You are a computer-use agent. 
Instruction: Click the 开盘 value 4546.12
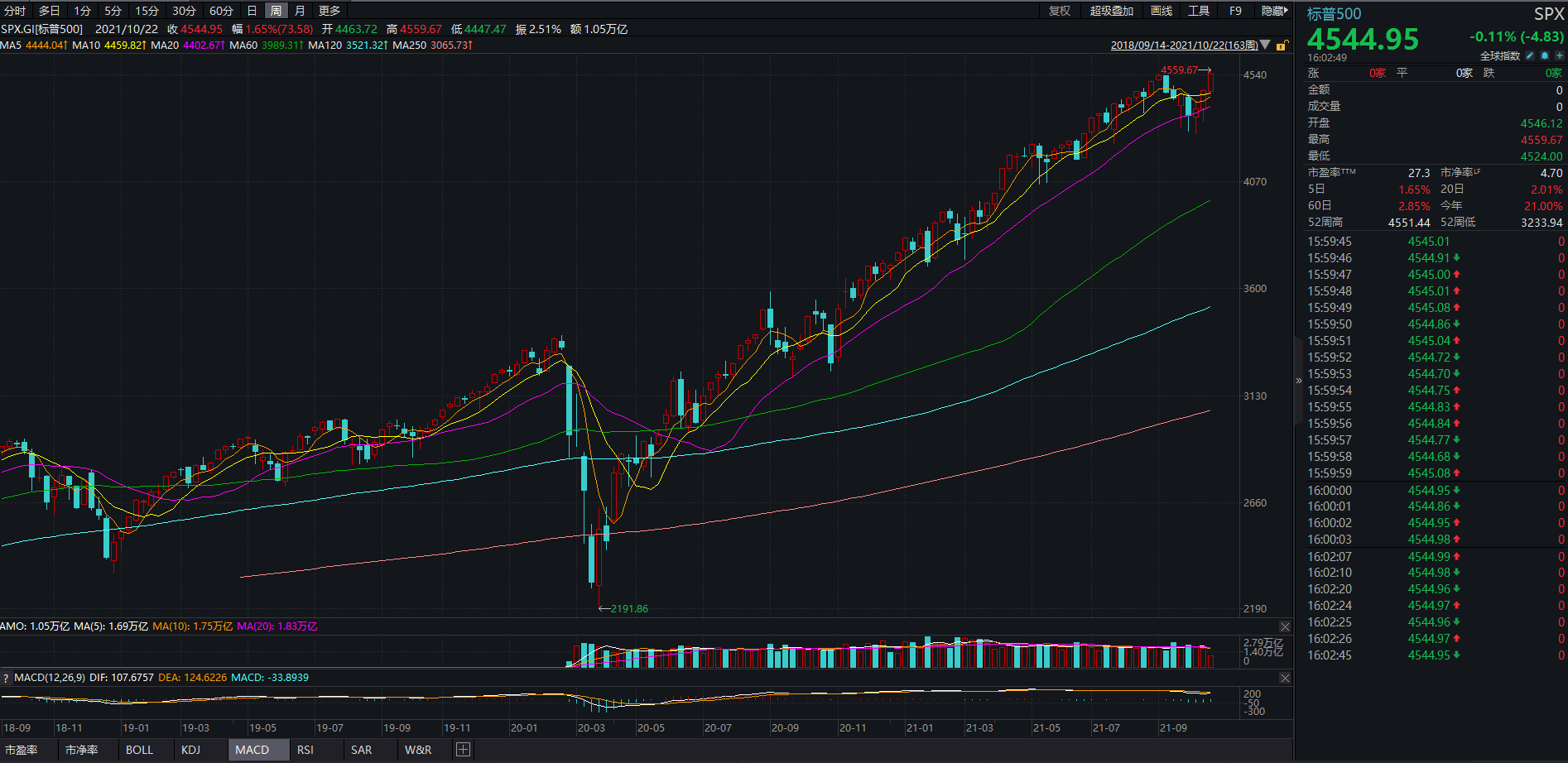1542,123
